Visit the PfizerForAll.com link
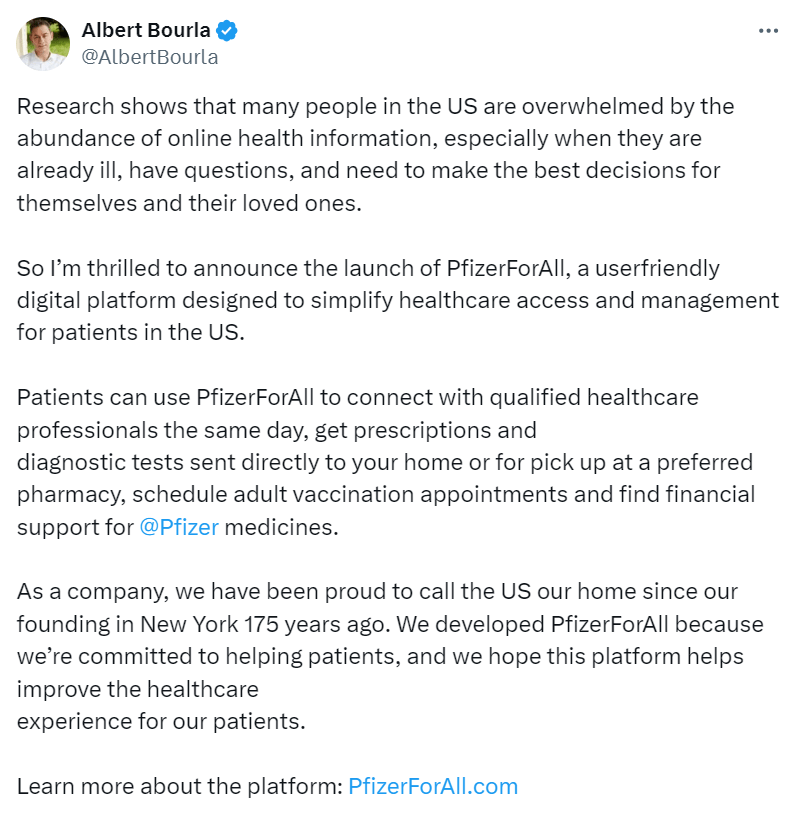 pos(433,786)
